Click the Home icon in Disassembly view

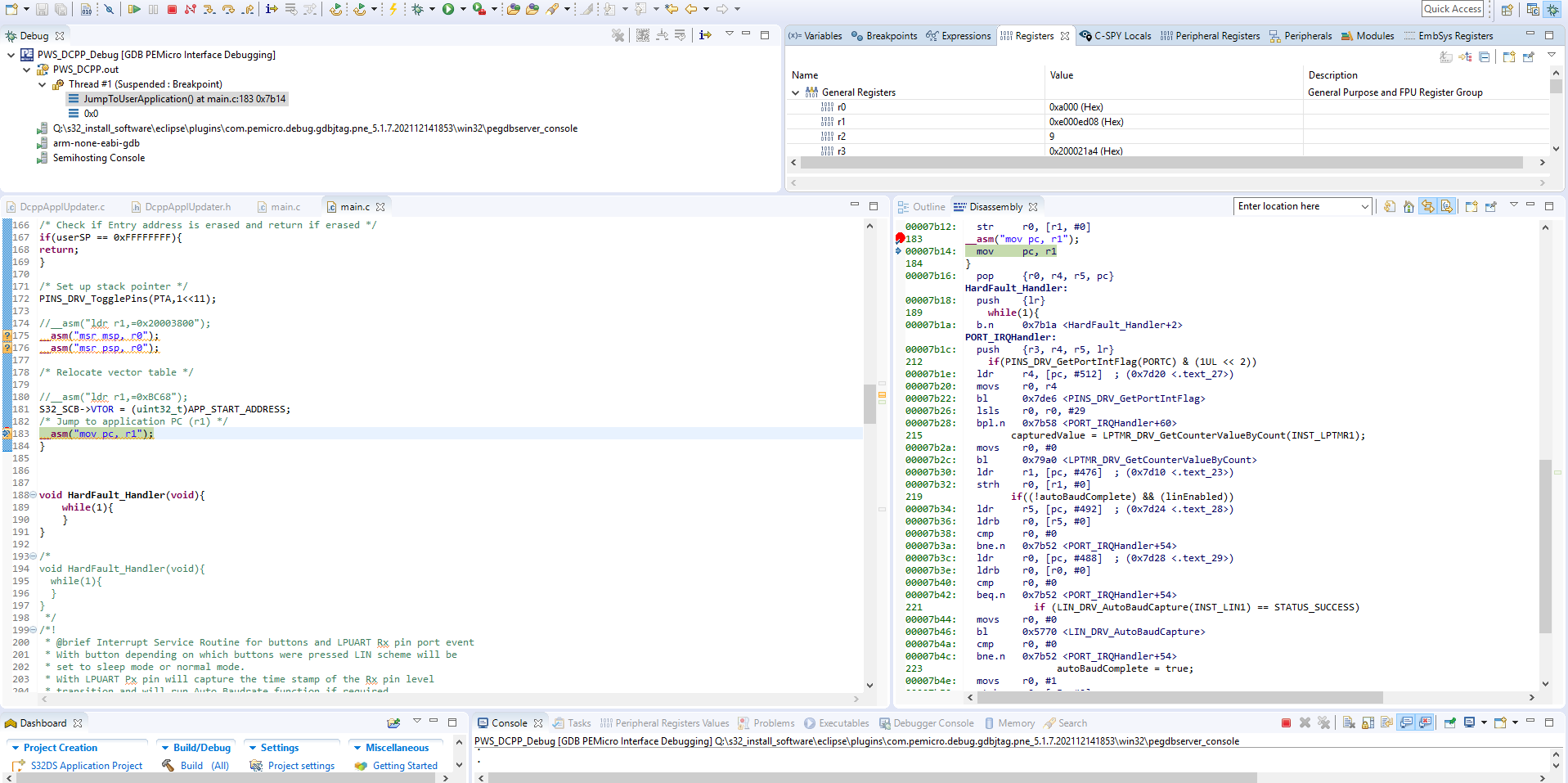(x=1409, y=207)
